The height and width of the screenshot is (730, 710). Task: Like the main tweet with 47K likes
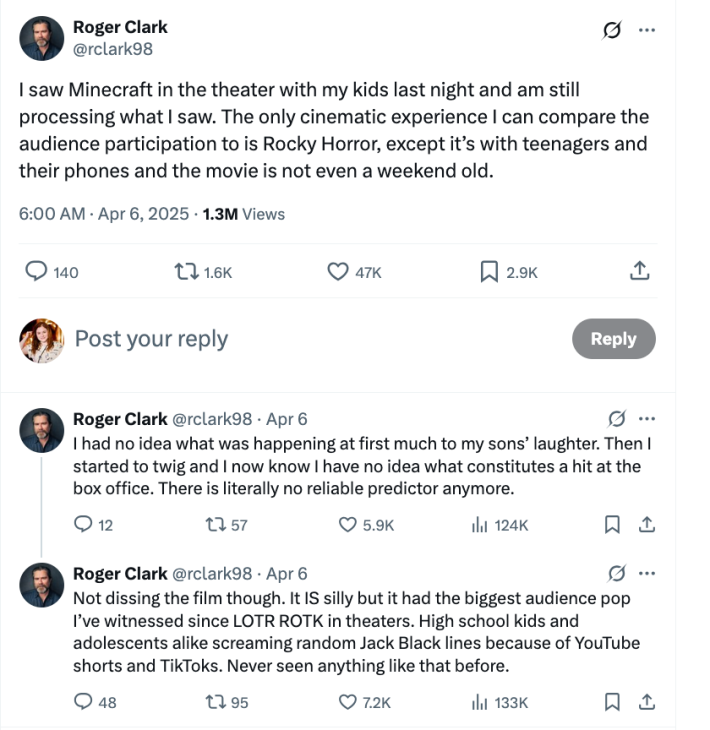tap(340, 271)
